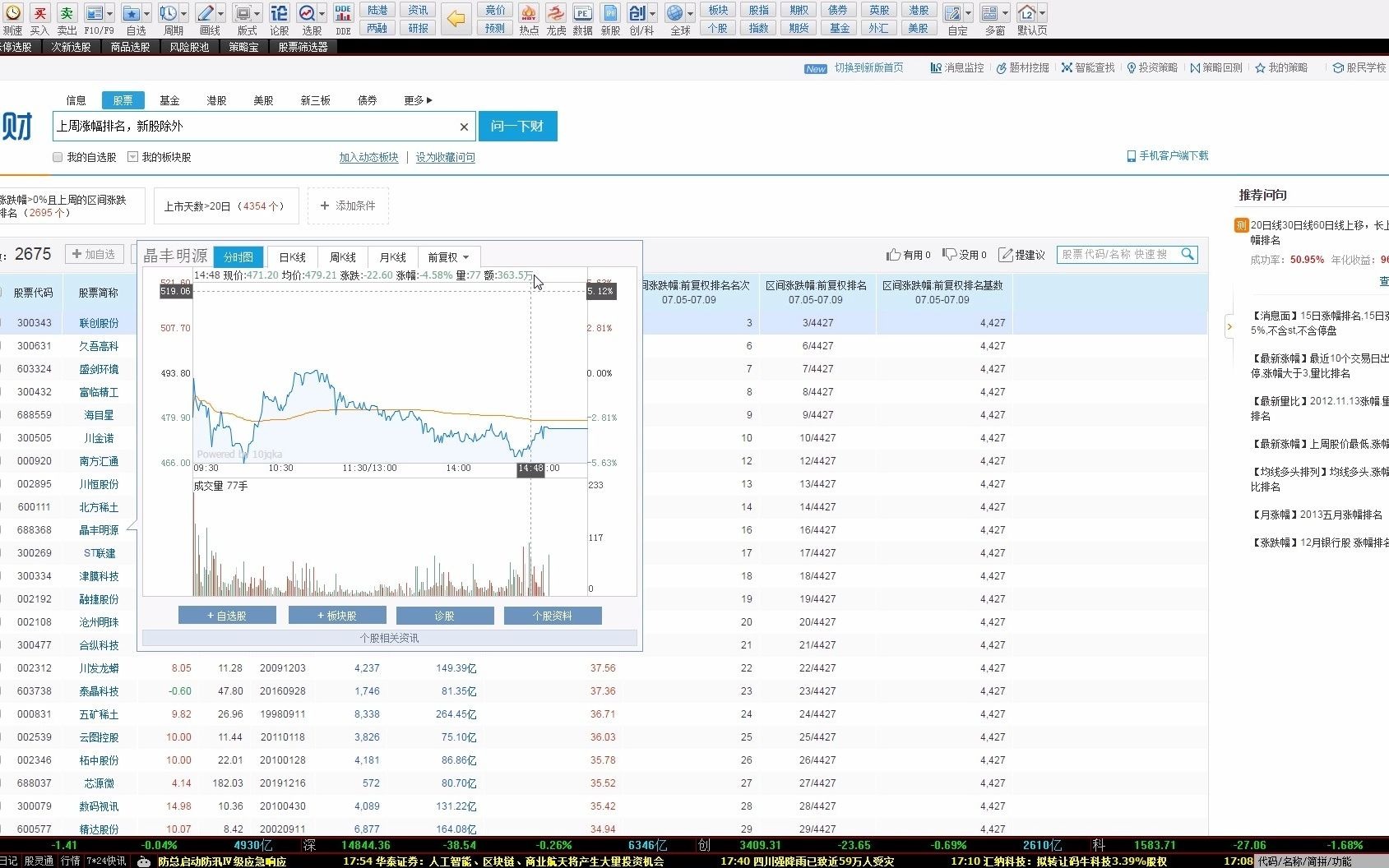
Task: Expand the 默认页 dropdown arrow
Action: (1043, 13)
